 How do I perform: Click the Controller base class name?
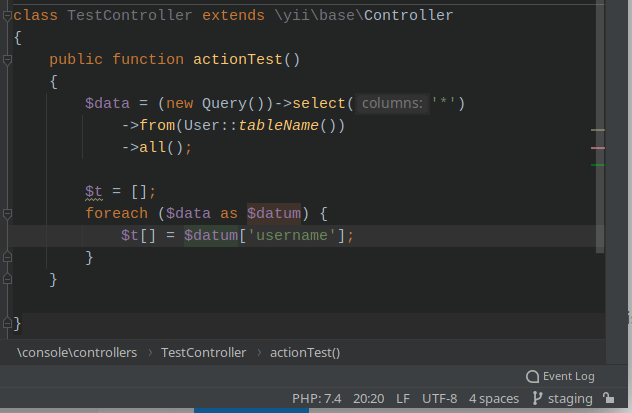pos(409,16)
